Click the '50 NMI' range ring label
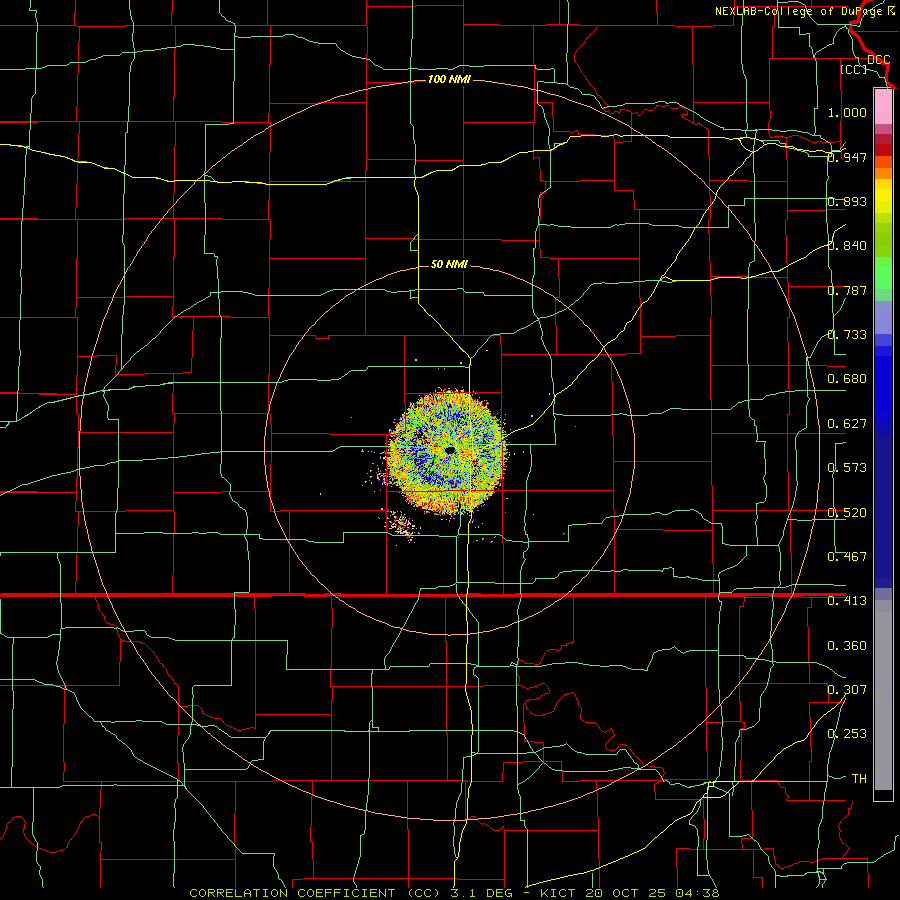 [x=449, y=264]
